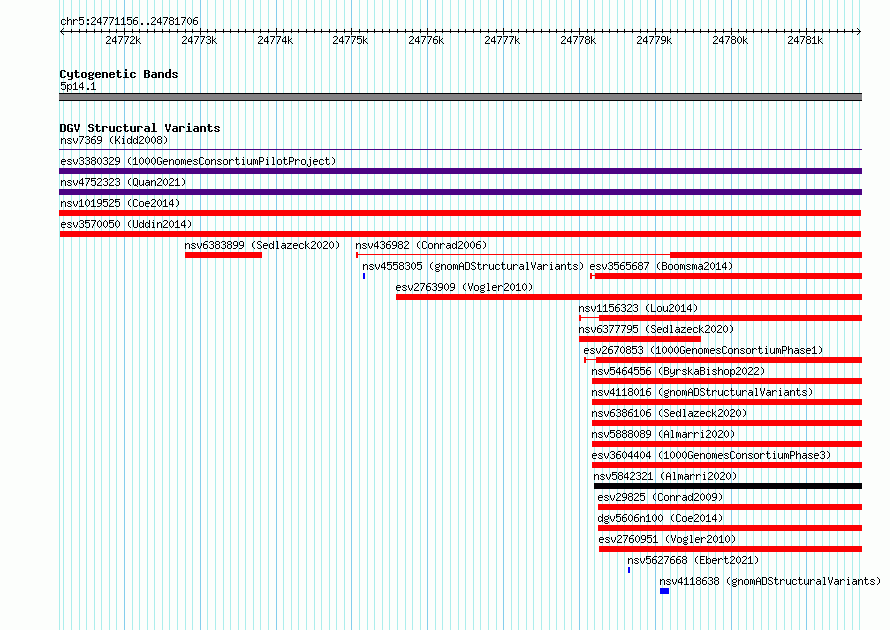Select the esv3380329 purple variant bar

(460, 171)
